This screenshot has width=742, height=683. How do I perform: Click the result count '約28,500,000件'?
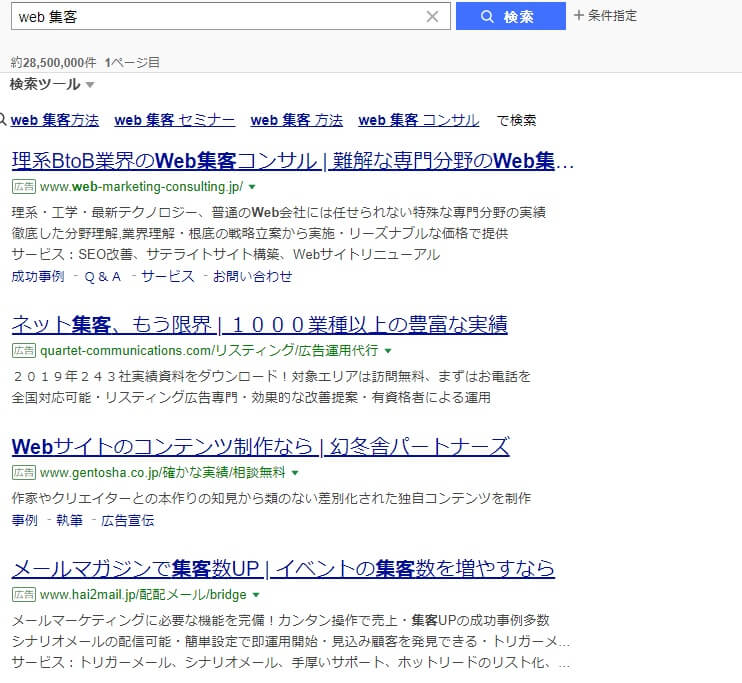click(x=53, y=62)
